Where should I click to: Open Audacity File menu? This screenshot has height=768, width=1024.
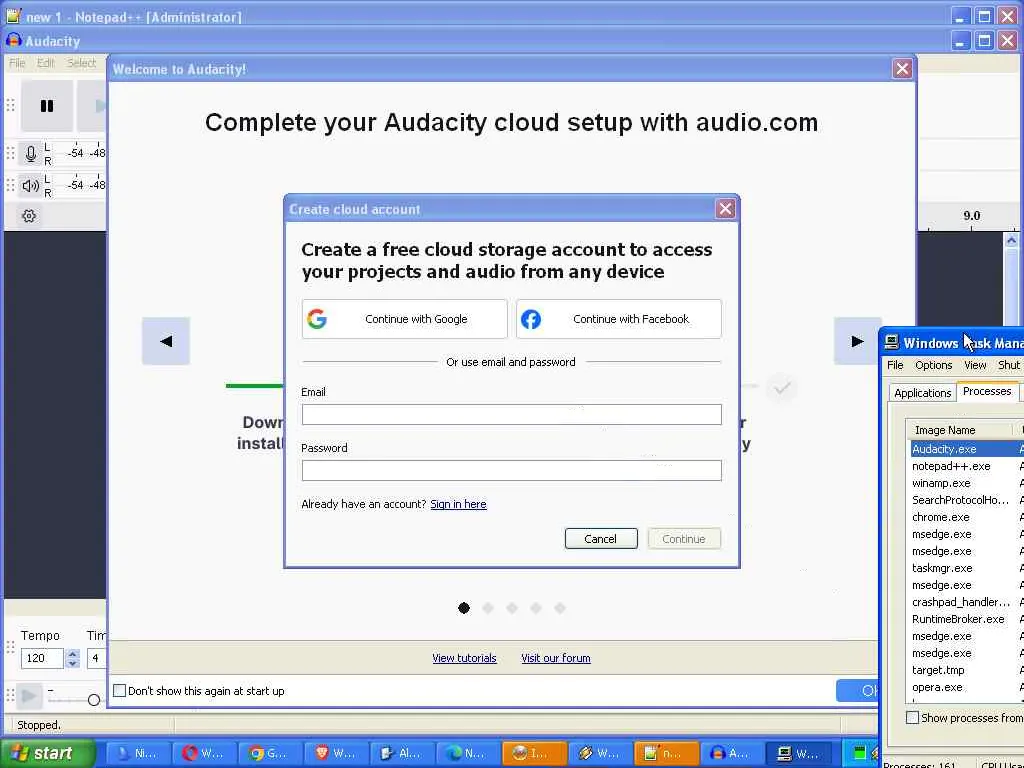coord(17,63)
